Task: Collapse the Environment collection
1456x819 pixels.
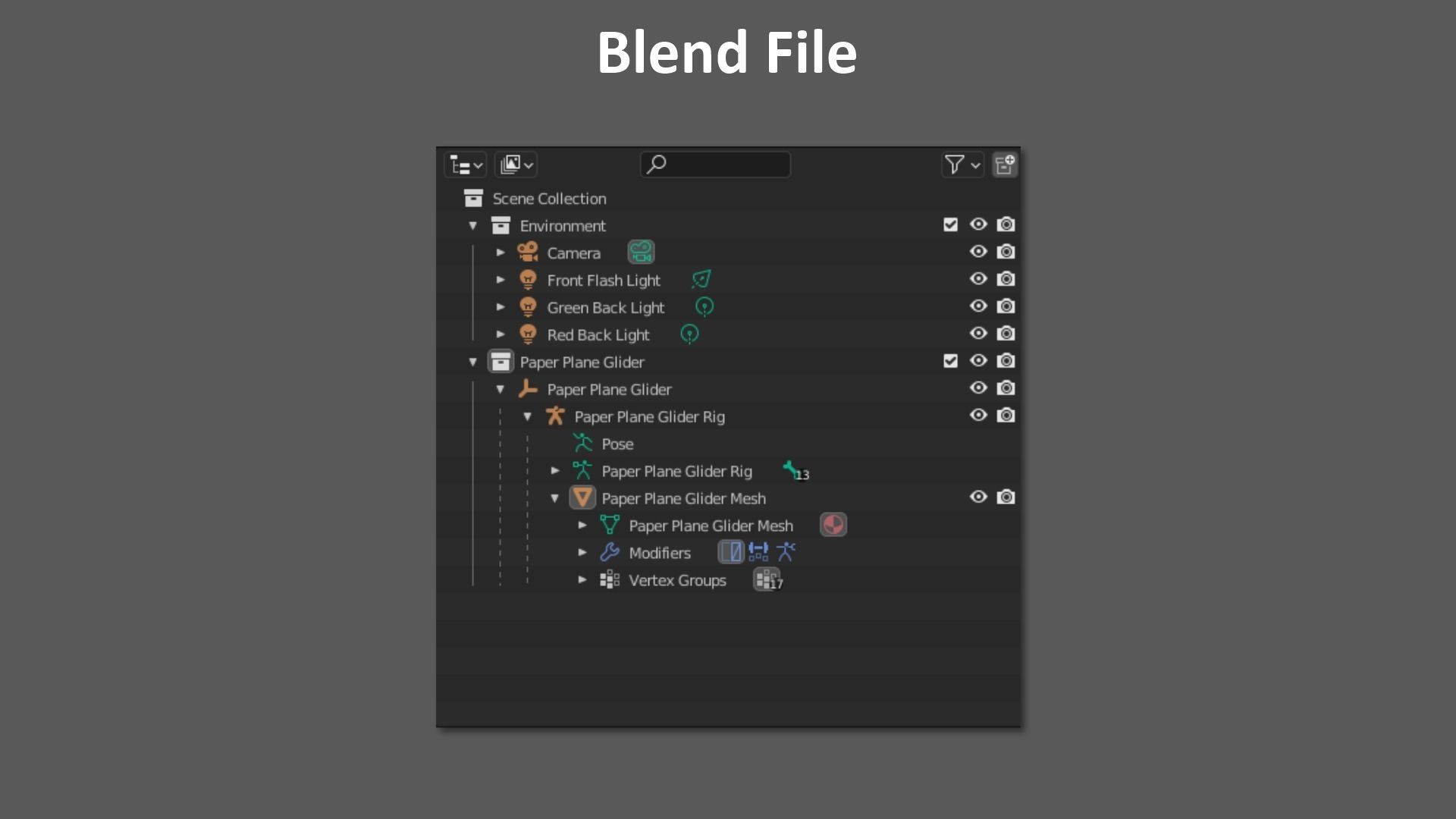Action: (x=473, y=225)
